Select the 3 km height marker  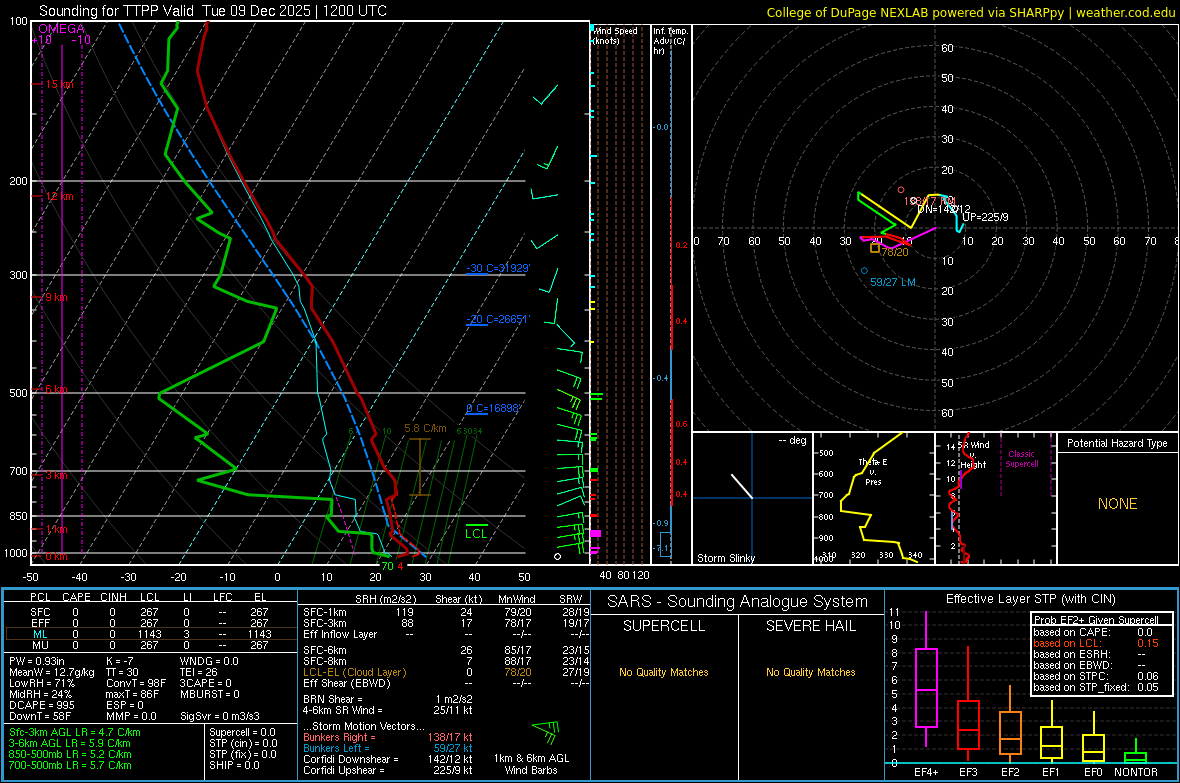(x=57, y=475)
